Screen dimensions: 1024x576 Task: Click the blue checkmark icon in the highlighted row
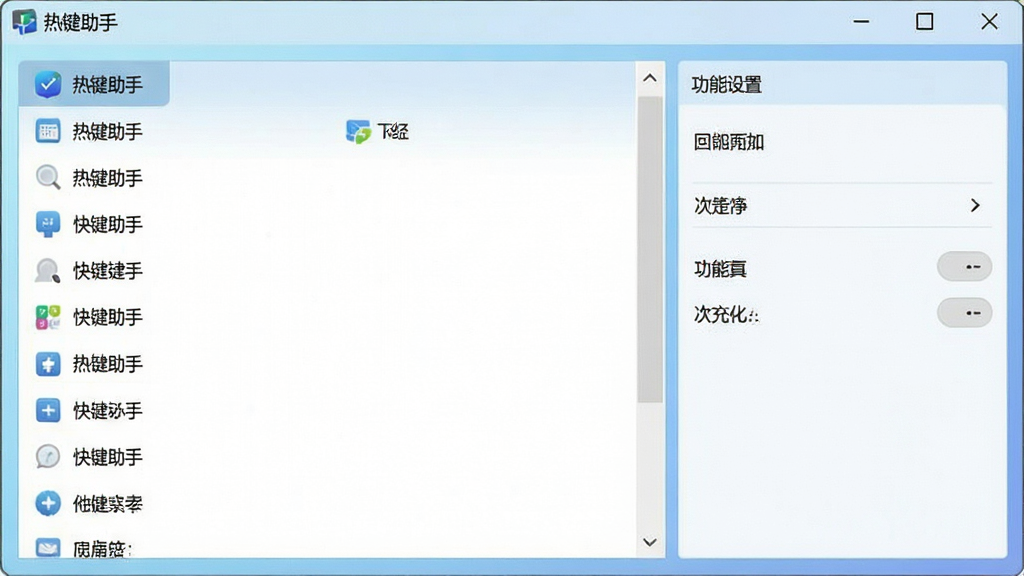[x=48, y=84]
